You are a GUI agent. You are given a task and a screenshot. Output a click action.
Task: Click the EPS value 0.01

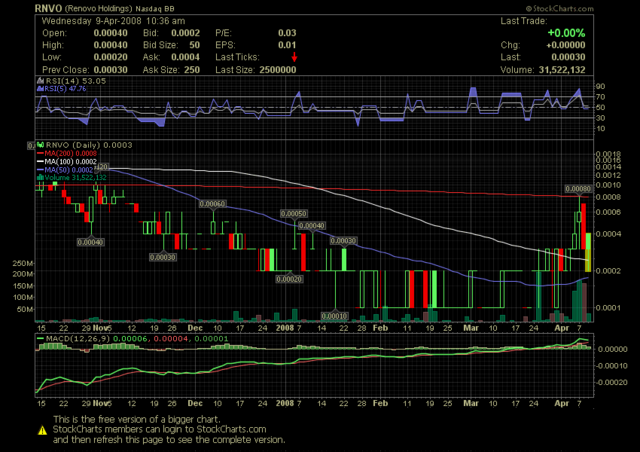pyautogui.click(x=287, y=45)
